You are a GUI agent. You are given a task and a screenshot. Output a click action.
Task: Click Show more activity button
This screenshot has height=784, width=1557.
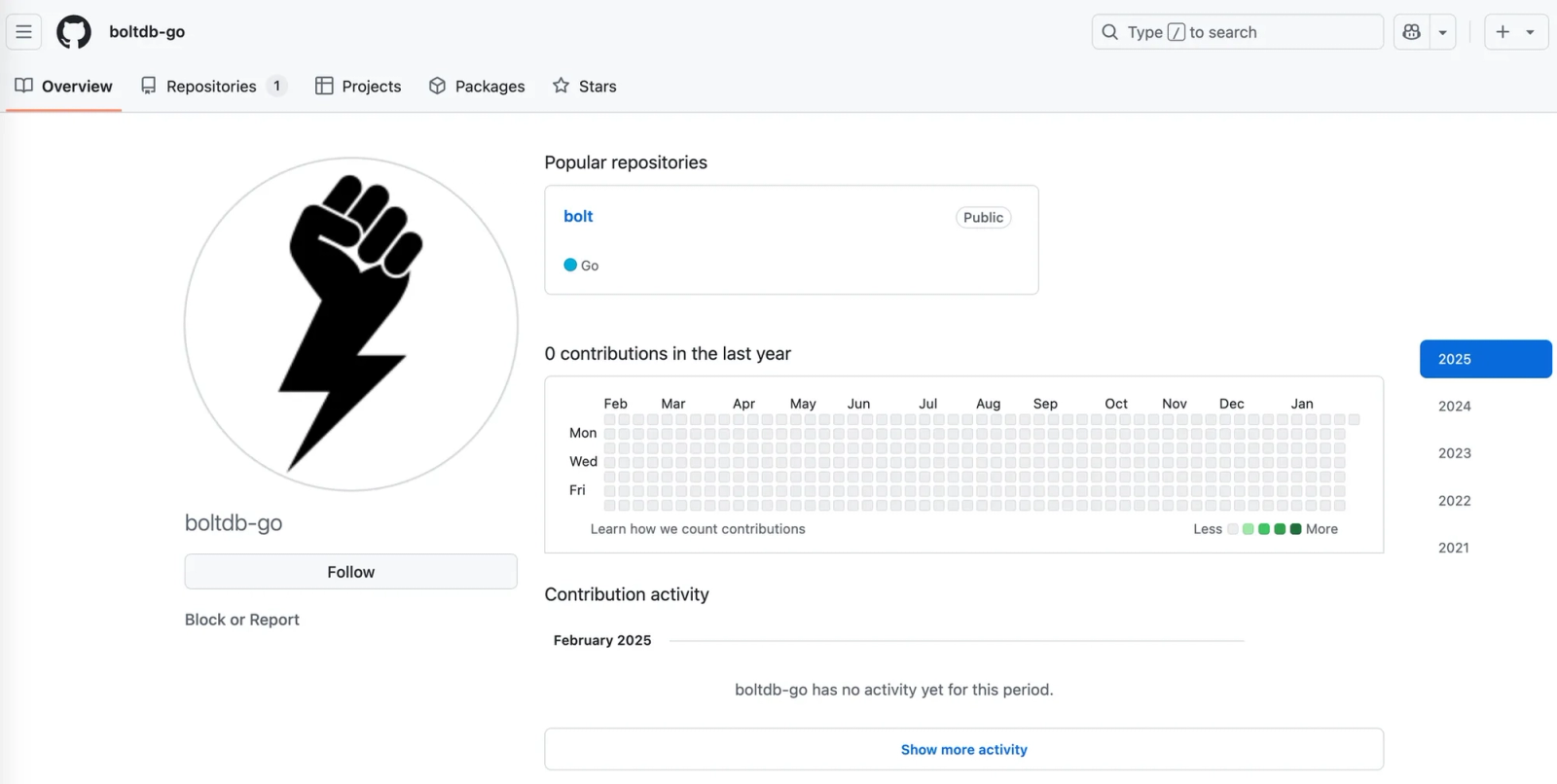(x=963, y=749)
